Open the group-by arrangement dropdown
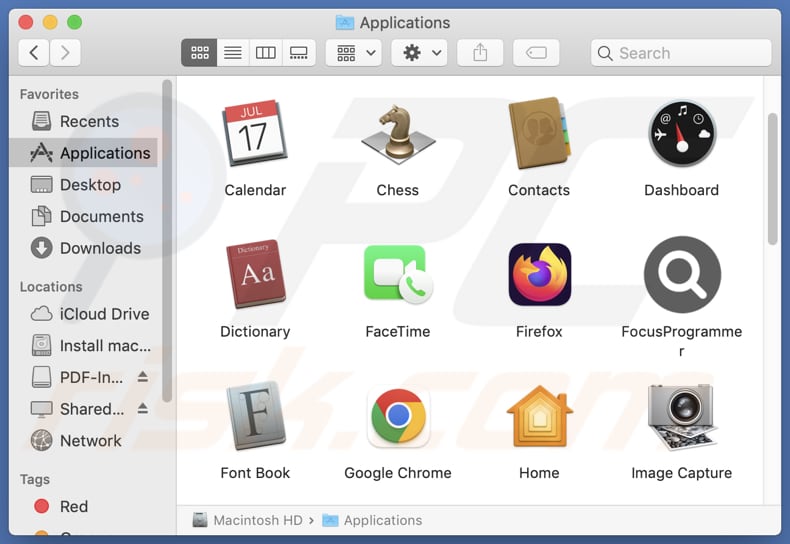This screenshot has height=544, width=790. 354,52
